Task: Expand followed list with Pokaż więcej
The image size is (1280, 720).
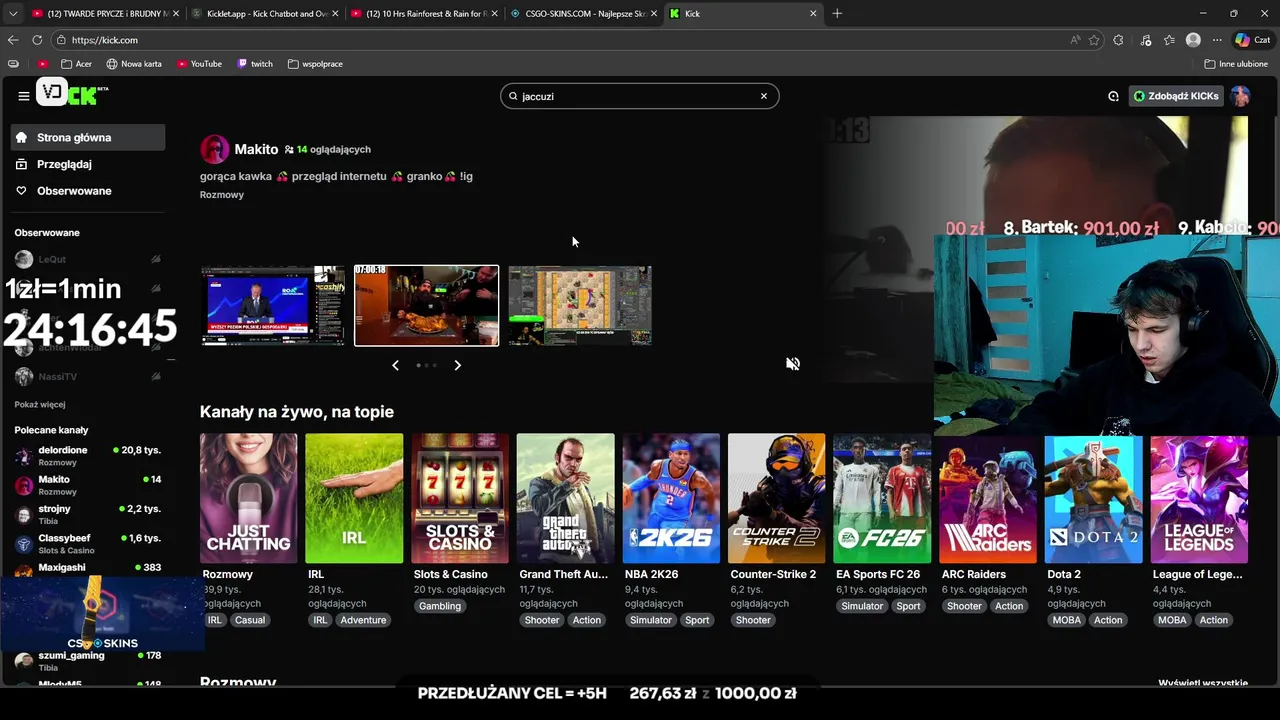Action: (x=40, y=405)
